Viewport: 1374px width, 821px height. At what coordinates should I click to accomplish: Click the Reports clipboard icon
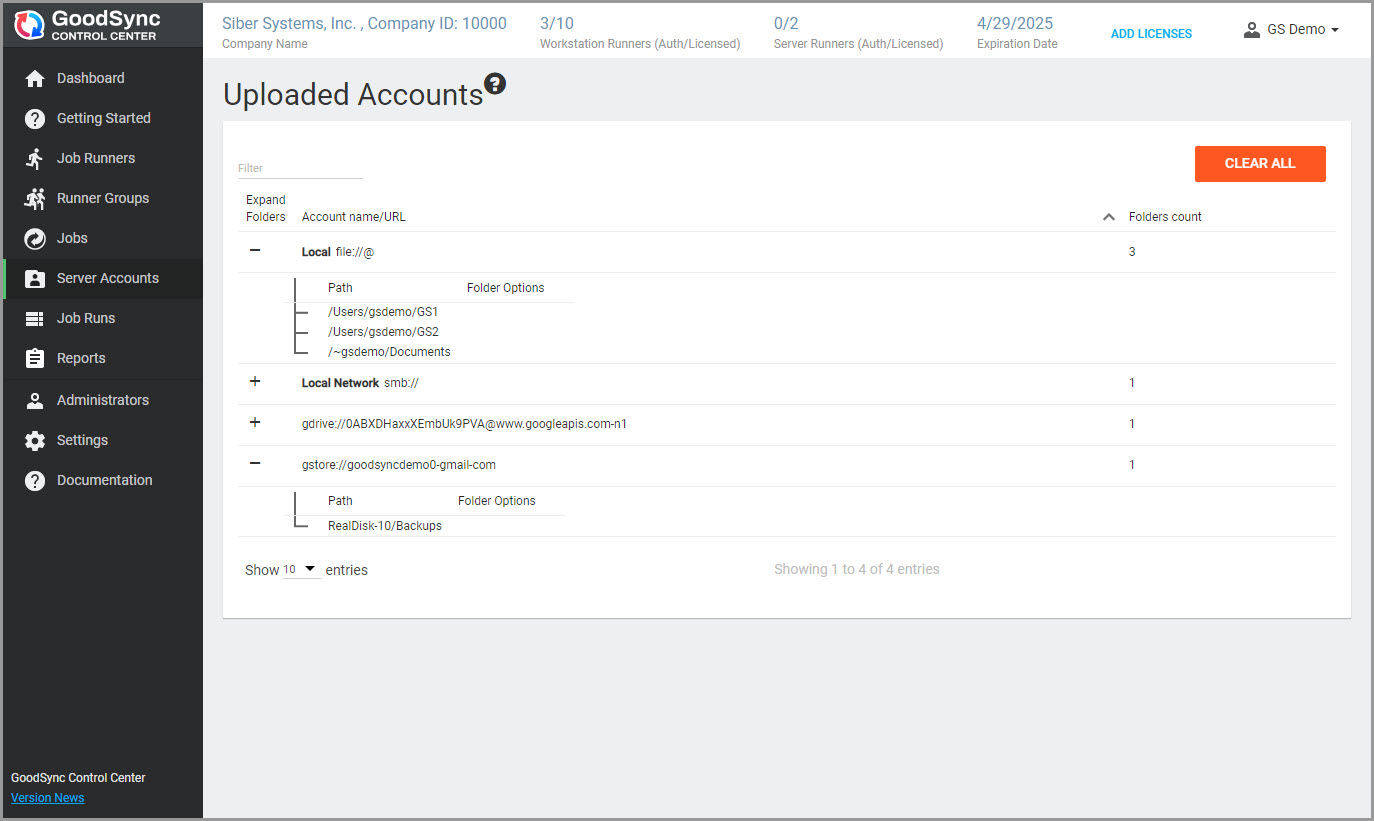point(35,358)
